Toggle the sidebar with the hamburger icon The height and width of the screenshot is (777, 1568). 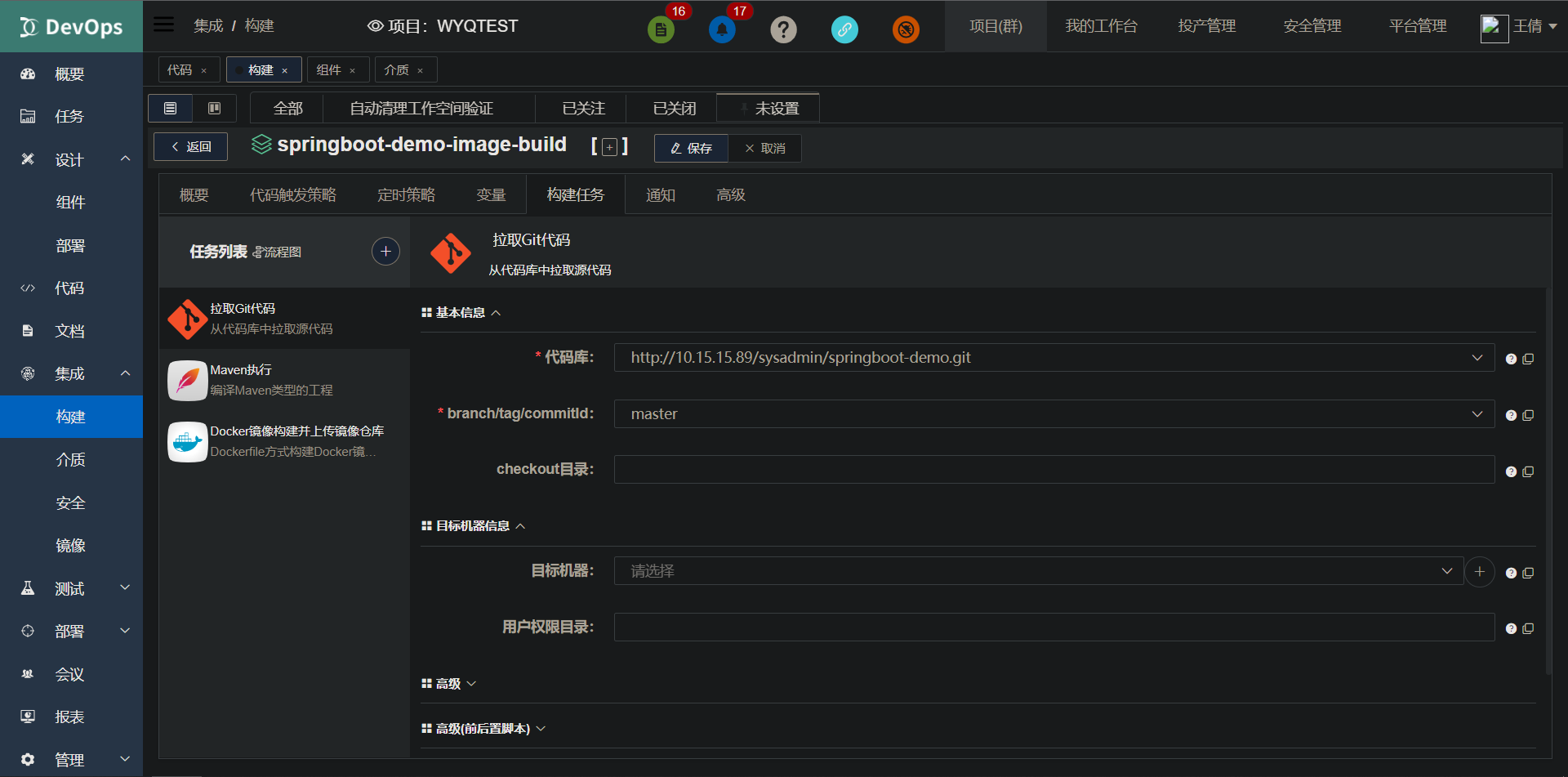(163, 24)
